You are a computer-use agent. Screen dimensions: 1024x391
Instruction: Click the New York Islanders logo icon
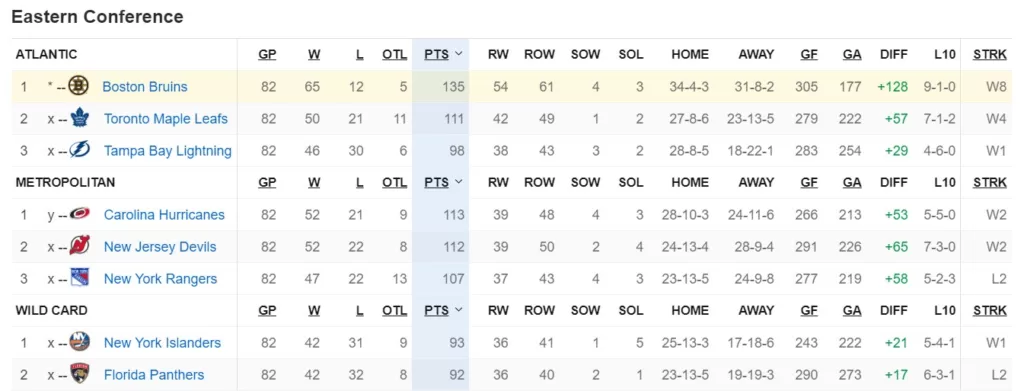80,342
